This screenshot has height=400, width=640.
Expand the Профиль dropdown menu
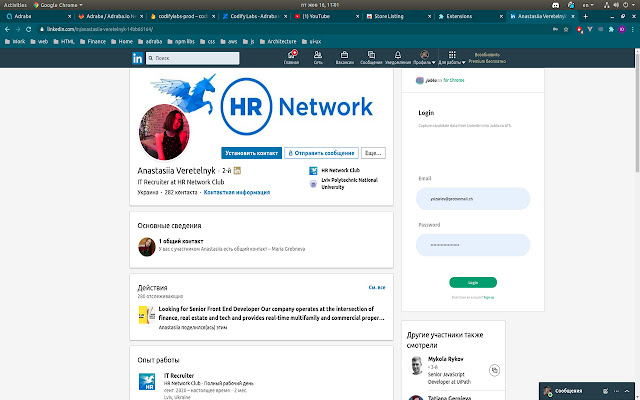click(x=424, y=58)
